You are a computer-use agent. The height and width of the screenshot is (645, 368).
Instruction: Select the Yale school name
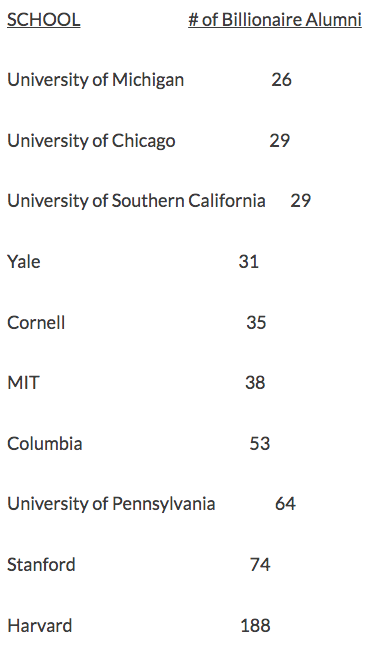24,262
